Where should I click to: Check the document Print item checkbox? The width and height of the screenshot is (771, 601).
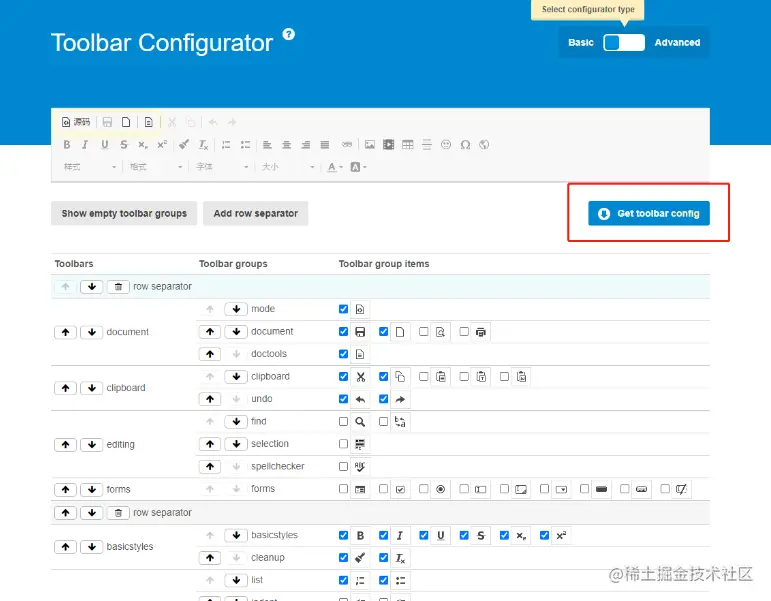point(464,331)
